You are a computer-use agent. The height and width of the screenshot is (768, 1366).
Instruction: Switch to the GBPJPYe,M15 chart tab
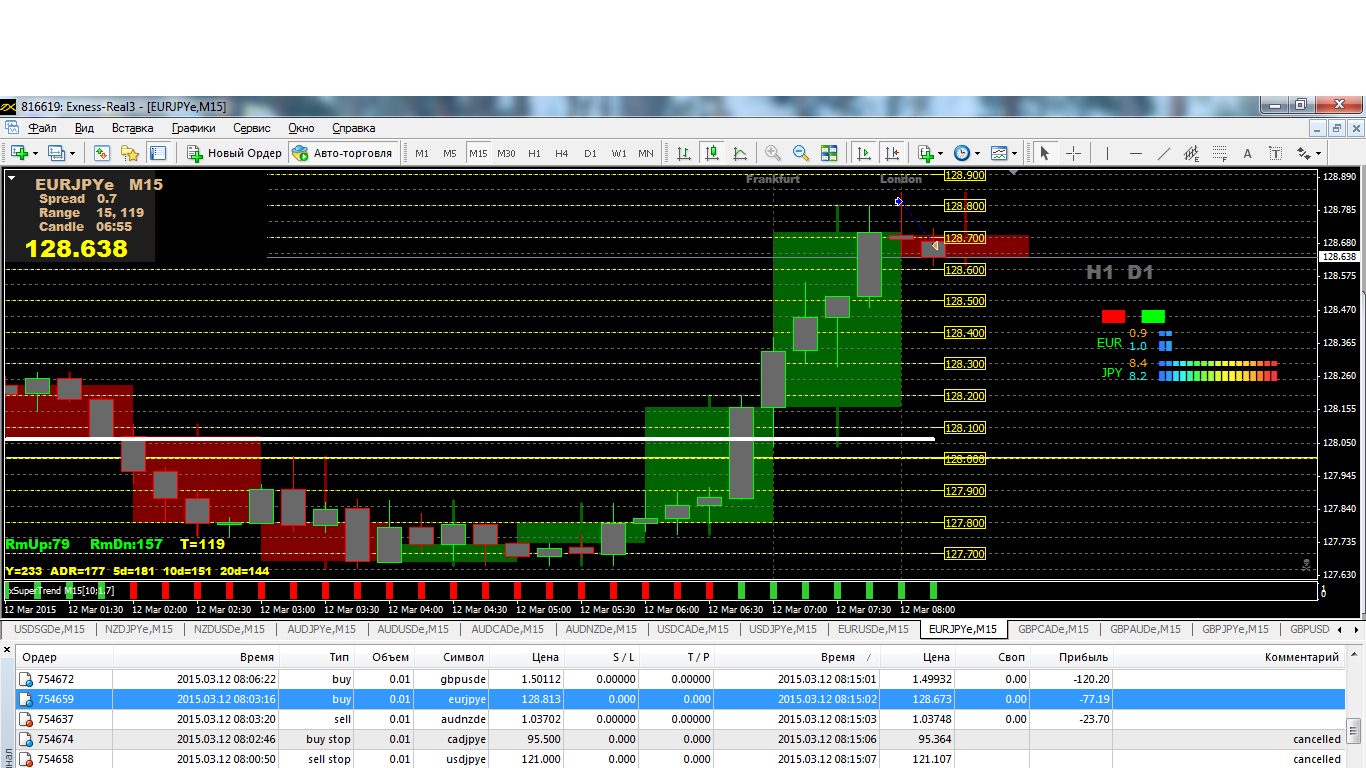click(x=1235, y=629)
